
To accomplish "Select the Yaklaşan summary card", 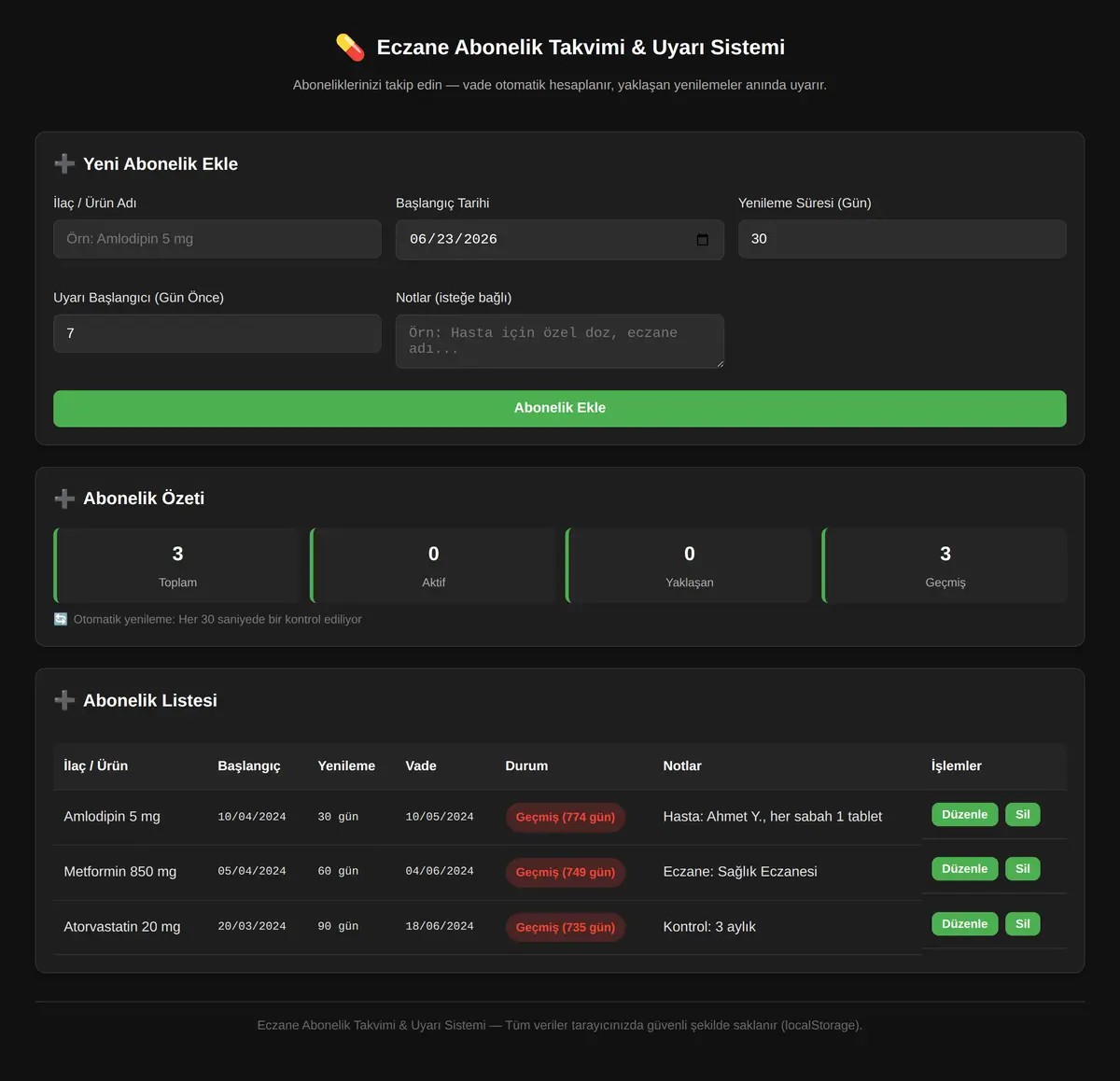I will [689, 566].
